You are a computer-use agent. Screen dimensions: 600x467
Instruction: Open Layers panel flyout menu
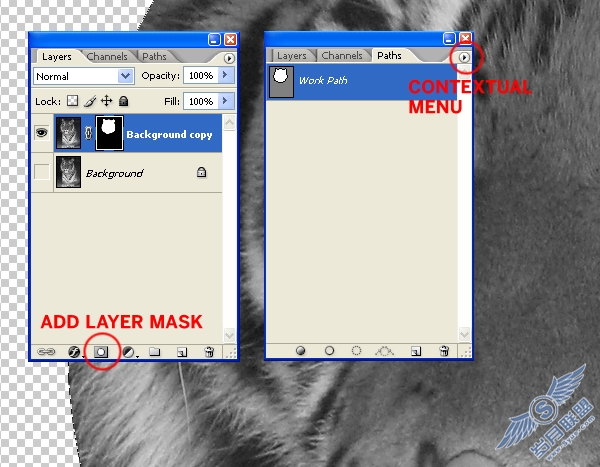229,58
